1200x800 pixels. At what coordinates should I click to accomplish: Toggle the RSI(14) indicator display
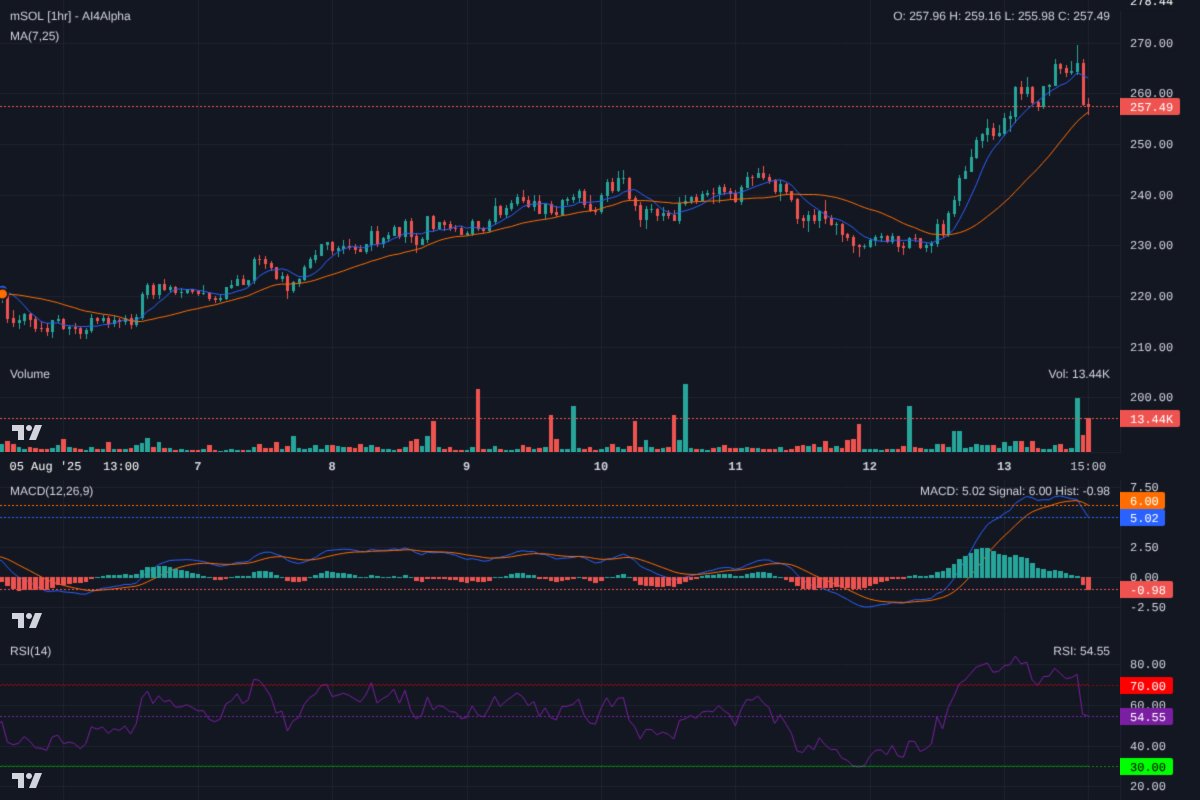point(32,650)
